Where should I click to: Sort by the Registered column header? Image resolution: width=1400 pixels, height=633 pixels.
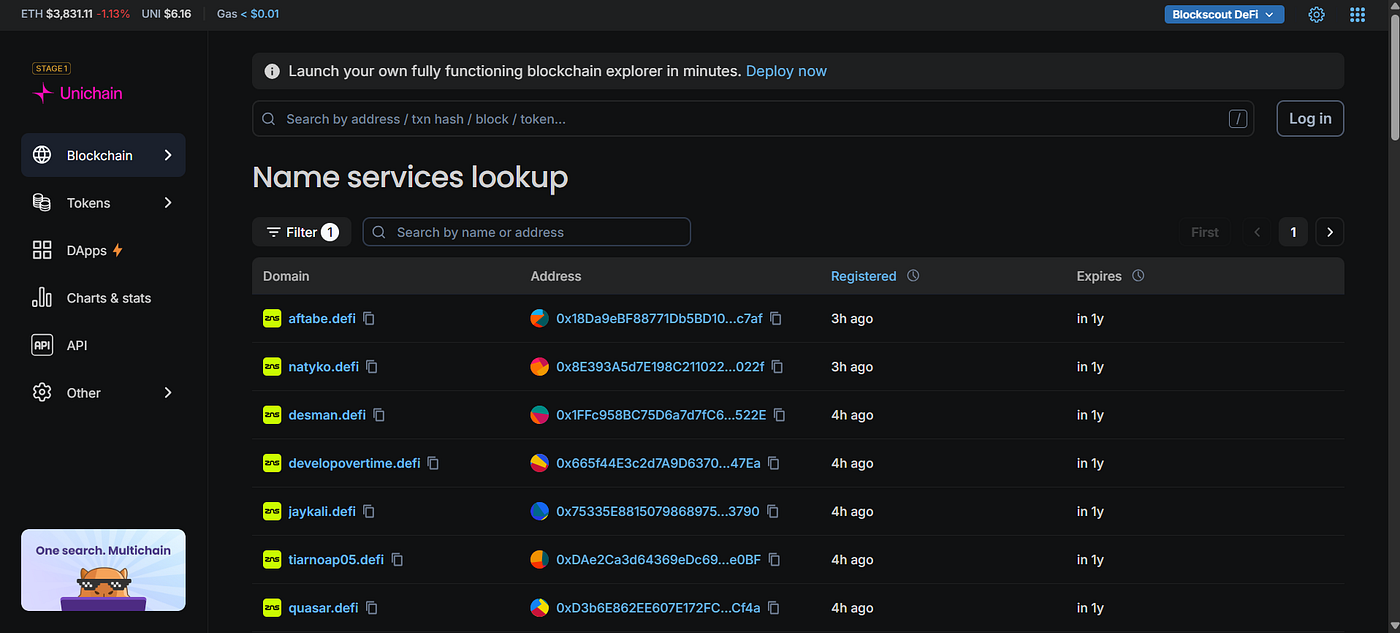[864, 276]
